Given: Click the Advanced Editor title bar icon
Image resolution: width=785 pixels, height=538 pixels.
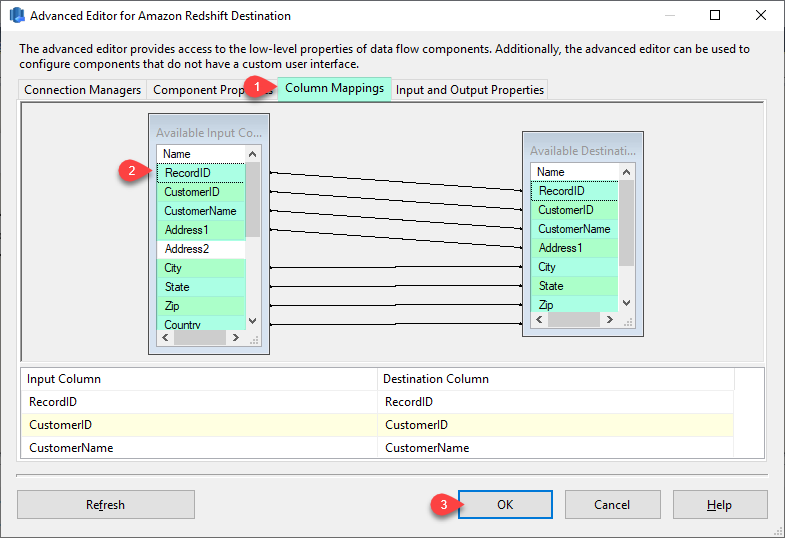Looking at the screenshot, I should 17,16.
